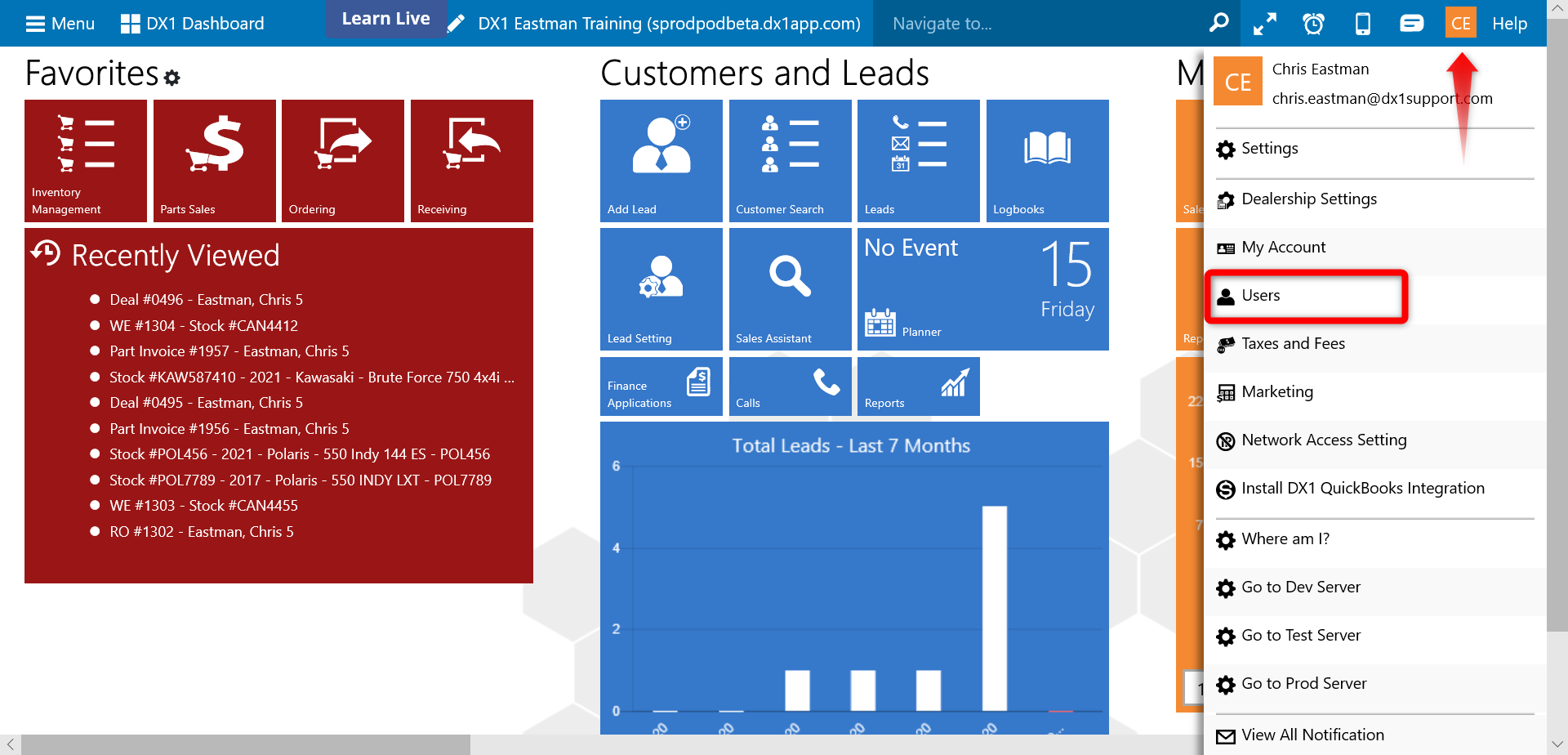The height and width of the screenshot is (755, 1568).
Task: Open the Finance Applications tile
Action: [x=661, y=386]
